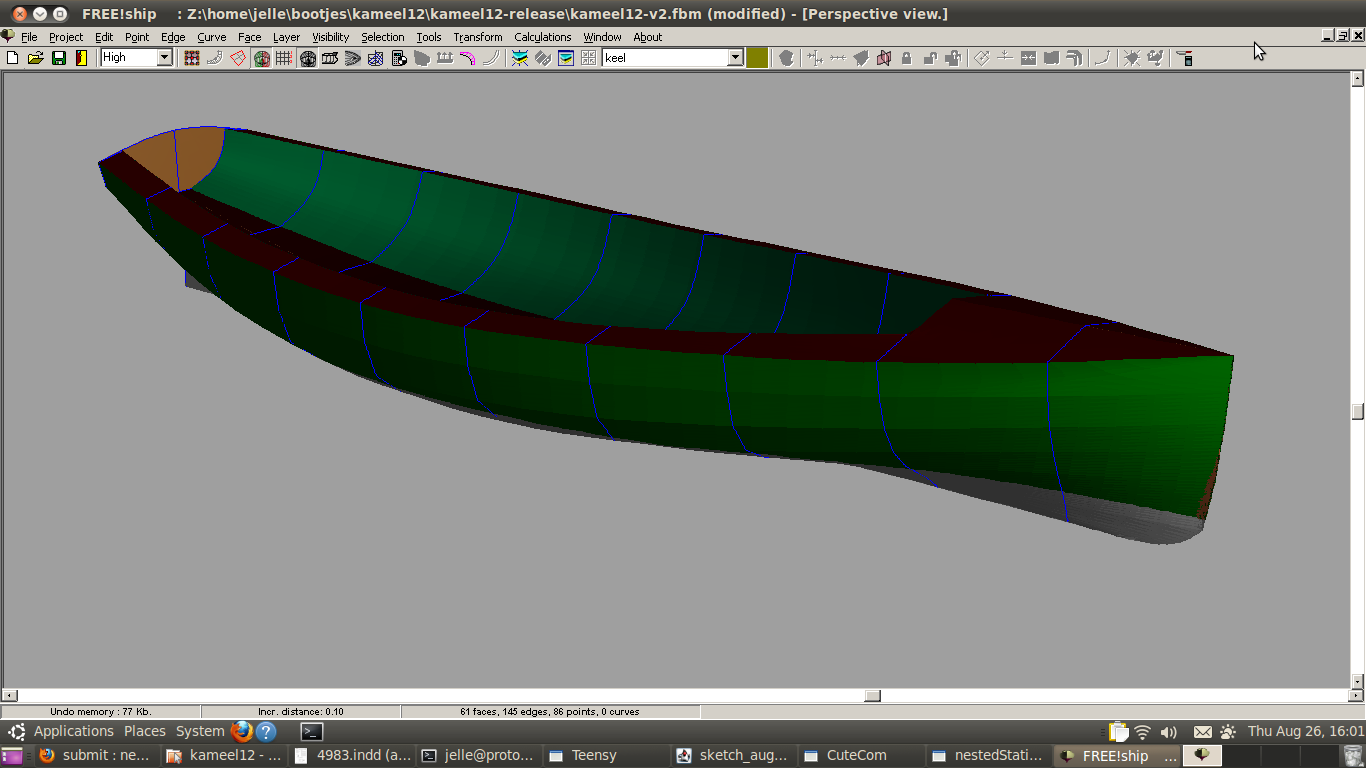Open the 'keel' layer dropdown
The width and height of the screenshot is (1366, 768).
(735, 58)
